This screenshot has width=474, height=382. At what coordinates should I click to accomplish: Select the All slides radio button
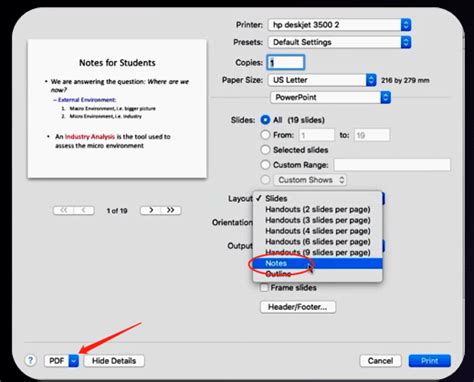265,120
